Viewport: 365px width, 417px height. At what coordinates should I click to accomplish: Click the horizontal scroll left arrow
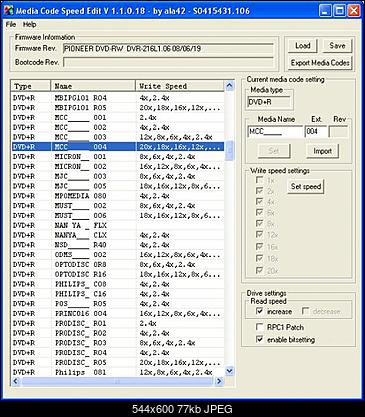tap(15, 381)
